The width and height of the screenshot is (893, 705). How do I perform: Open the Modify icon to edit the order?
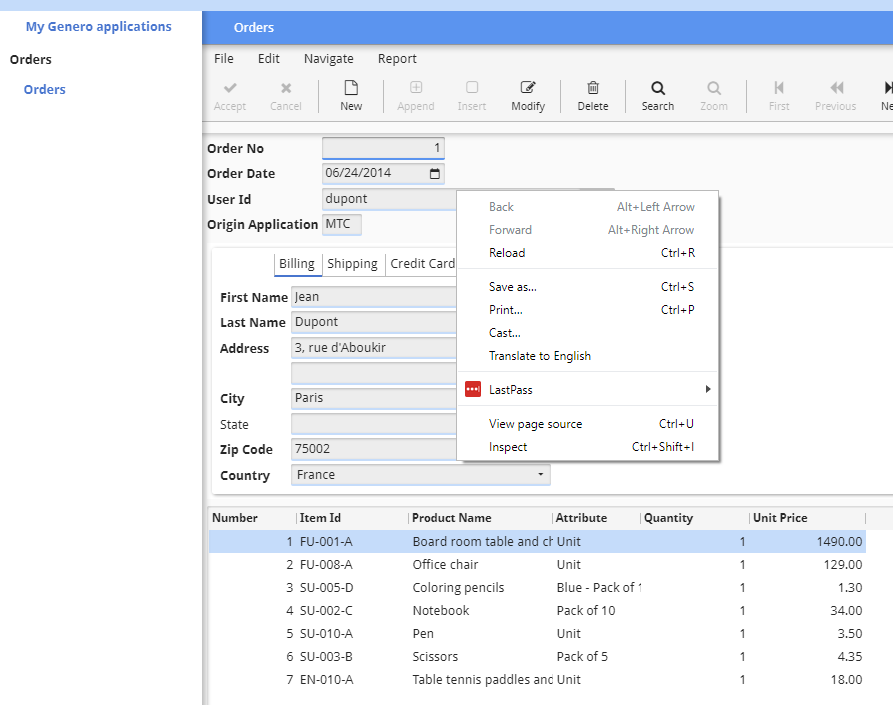pos(528,96)
